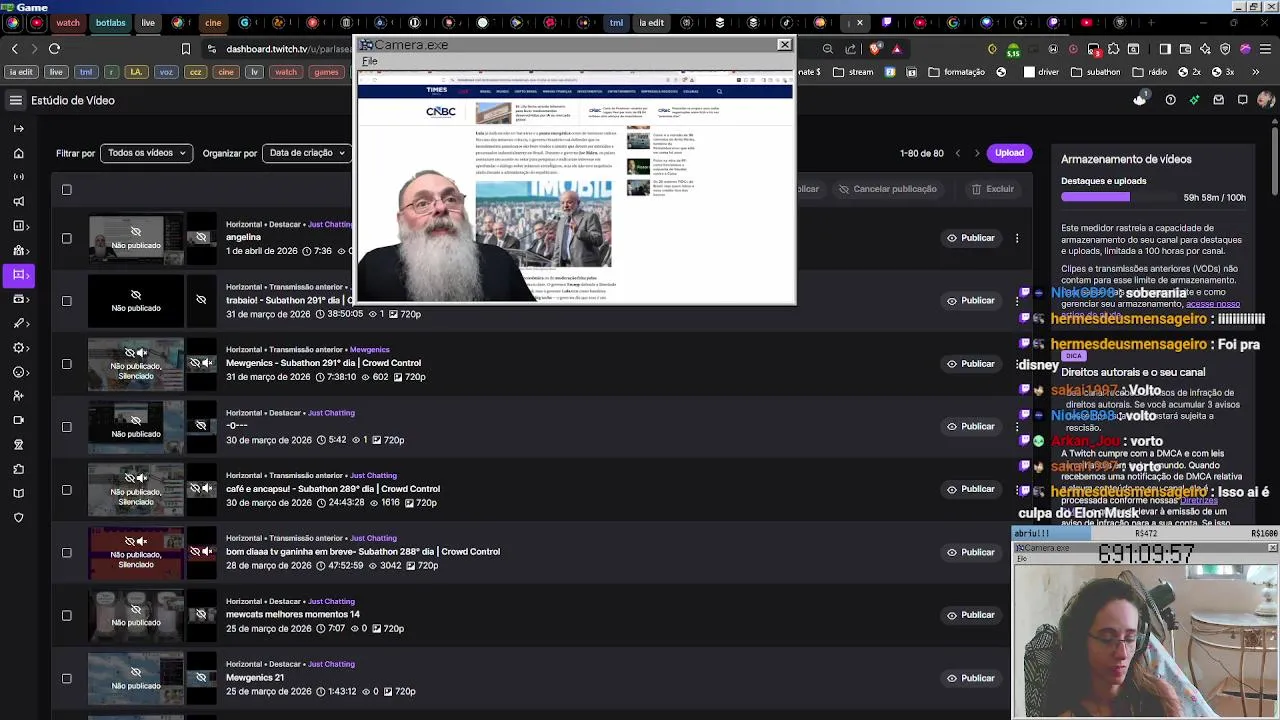Click the Excluir delete button
This screenshot has height=720, width=1280.
[x=992, y=189]
